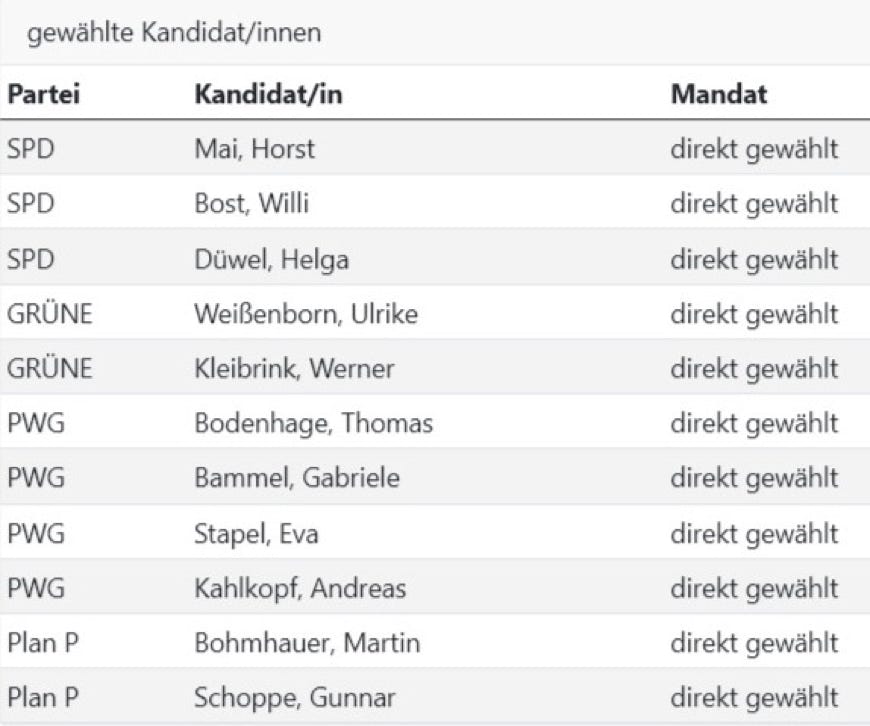Select candidate Bohmhauer, Martin
Screen dimensions: 870x726
coord(307,643)
